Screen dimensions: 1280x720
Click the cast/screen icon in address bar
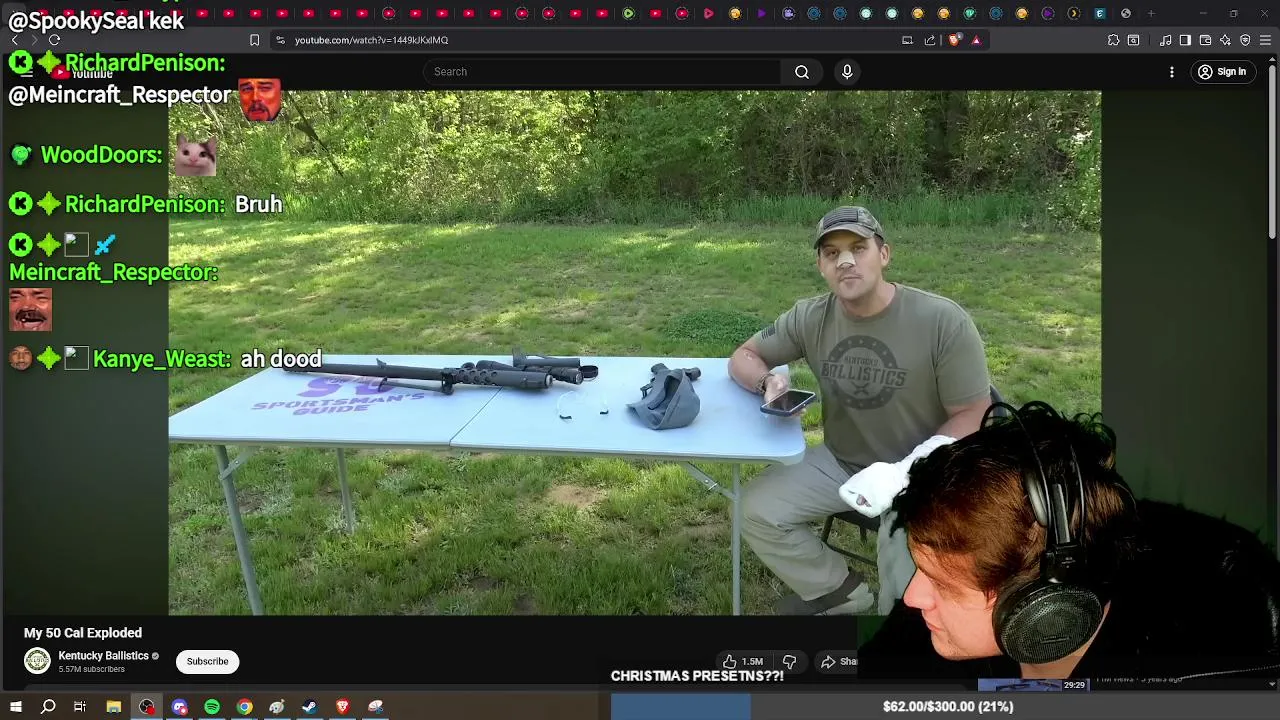tap(907, 40)
